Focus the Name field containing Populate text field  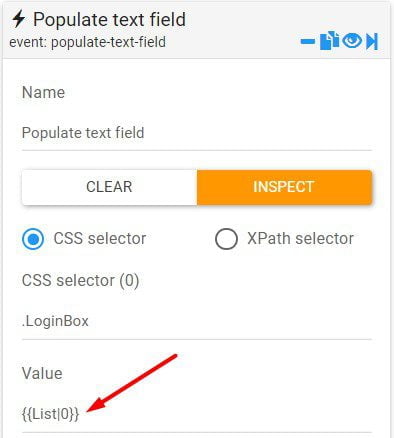(197, 133)
